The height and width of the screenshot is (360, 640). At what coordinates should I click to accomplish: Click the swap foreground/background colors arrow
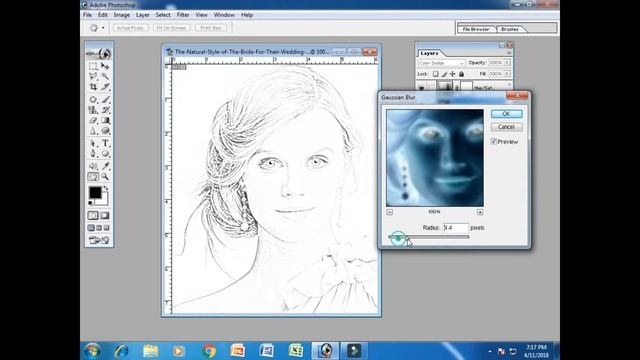tap(106, 188)
